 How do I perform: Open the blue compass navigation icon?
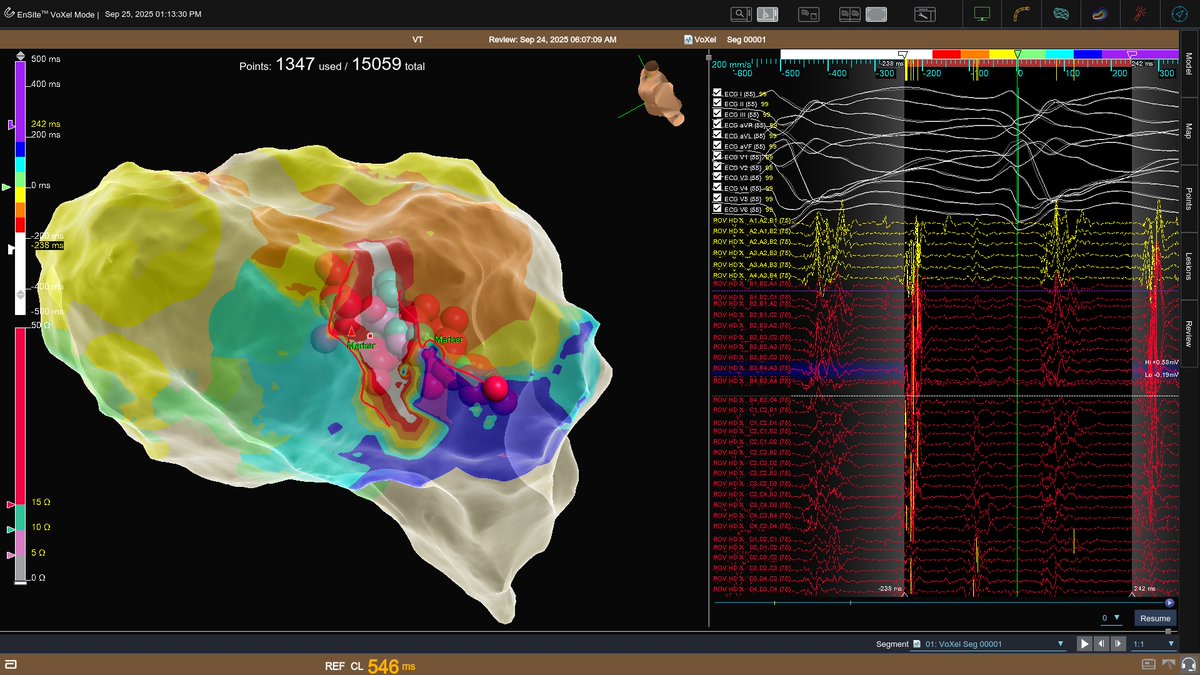tap(1179, 14)
